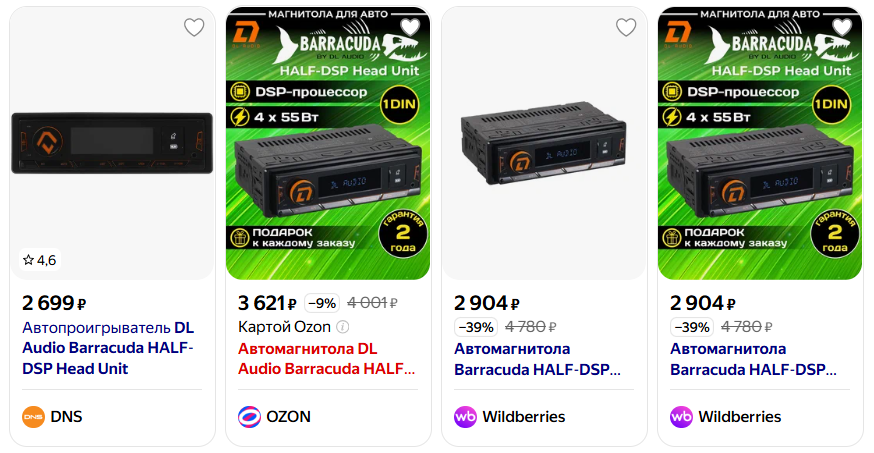Open red Автомагнитола DL Audio Barracuda link
The height and width of the screenshot is (453, 874).
[x=326, y=359]
